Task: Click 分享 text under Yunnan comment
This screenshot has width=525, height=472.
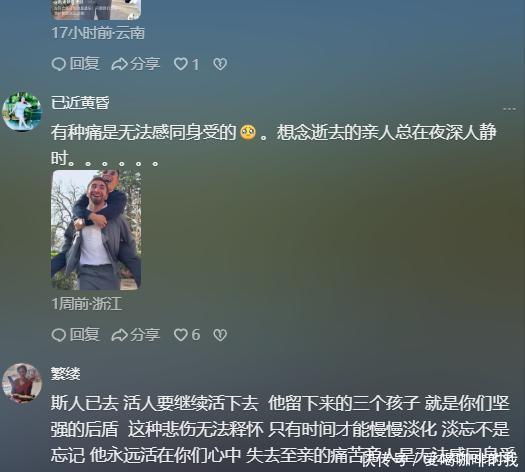Action: pyautogui.click(x=145, y=64)
